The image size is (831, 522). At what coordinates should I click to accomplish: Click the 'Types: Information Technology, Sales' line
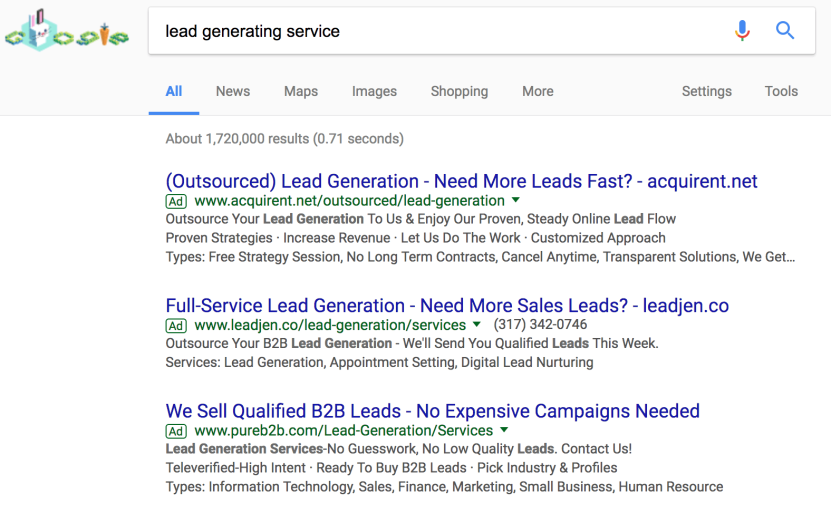click(x=444, y=487)
